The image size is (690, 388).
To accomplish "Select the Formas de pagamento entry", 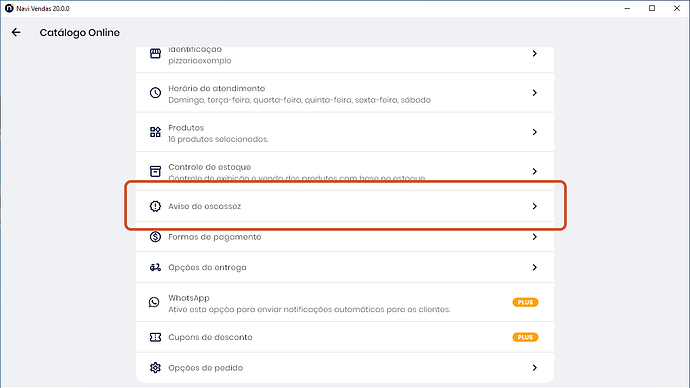I will coord(345,237).
